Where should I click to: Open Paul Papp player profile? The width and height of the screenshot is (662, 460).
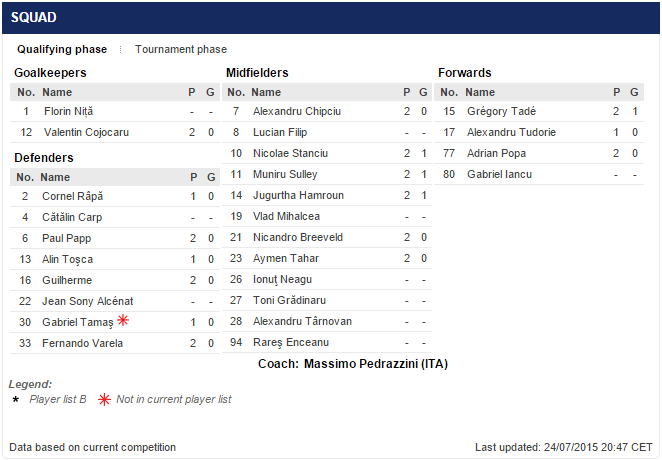(x=67, y=238)
